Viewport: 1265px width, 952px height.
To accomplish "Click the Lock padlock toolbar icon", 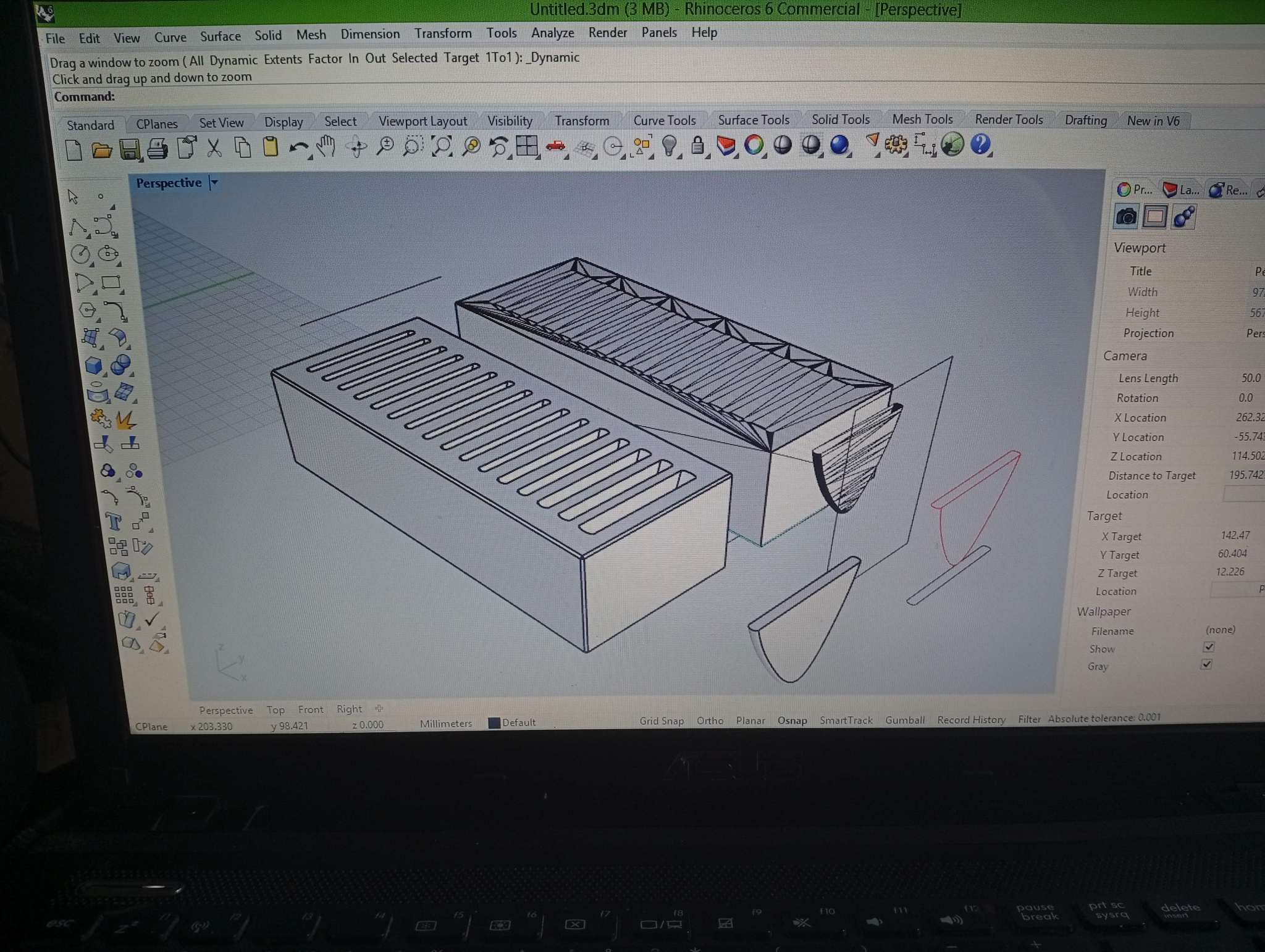I will 697,146.
